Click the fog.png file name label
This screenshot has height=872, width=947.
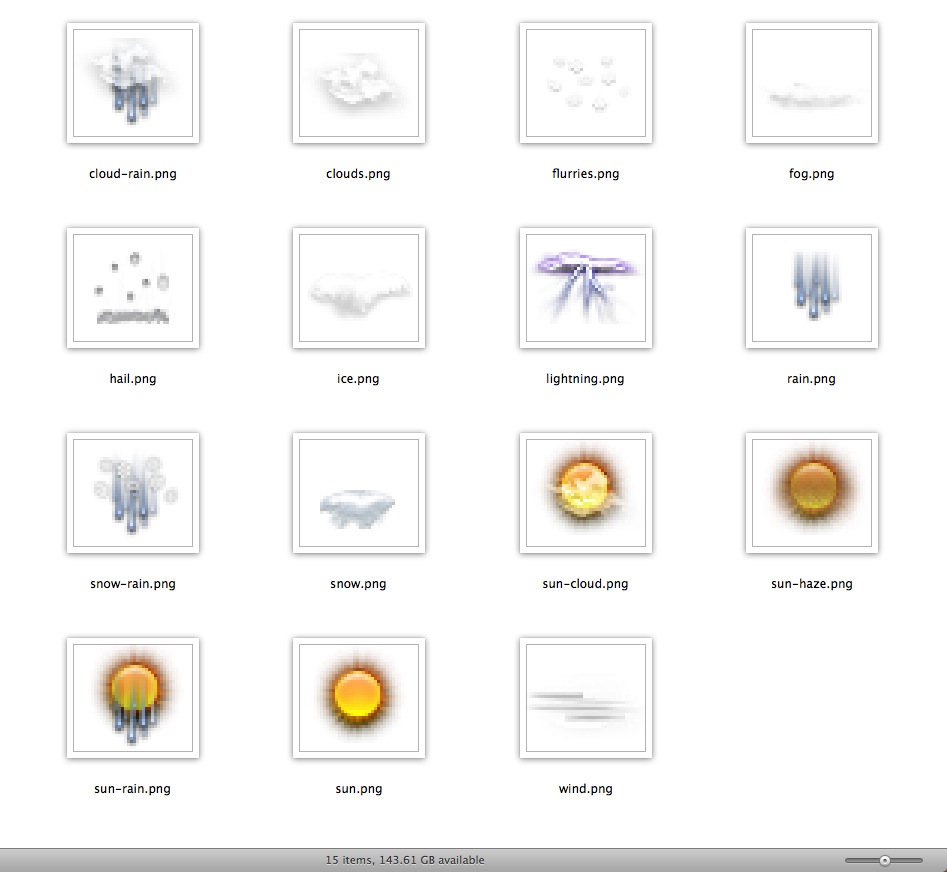point(812,175)
